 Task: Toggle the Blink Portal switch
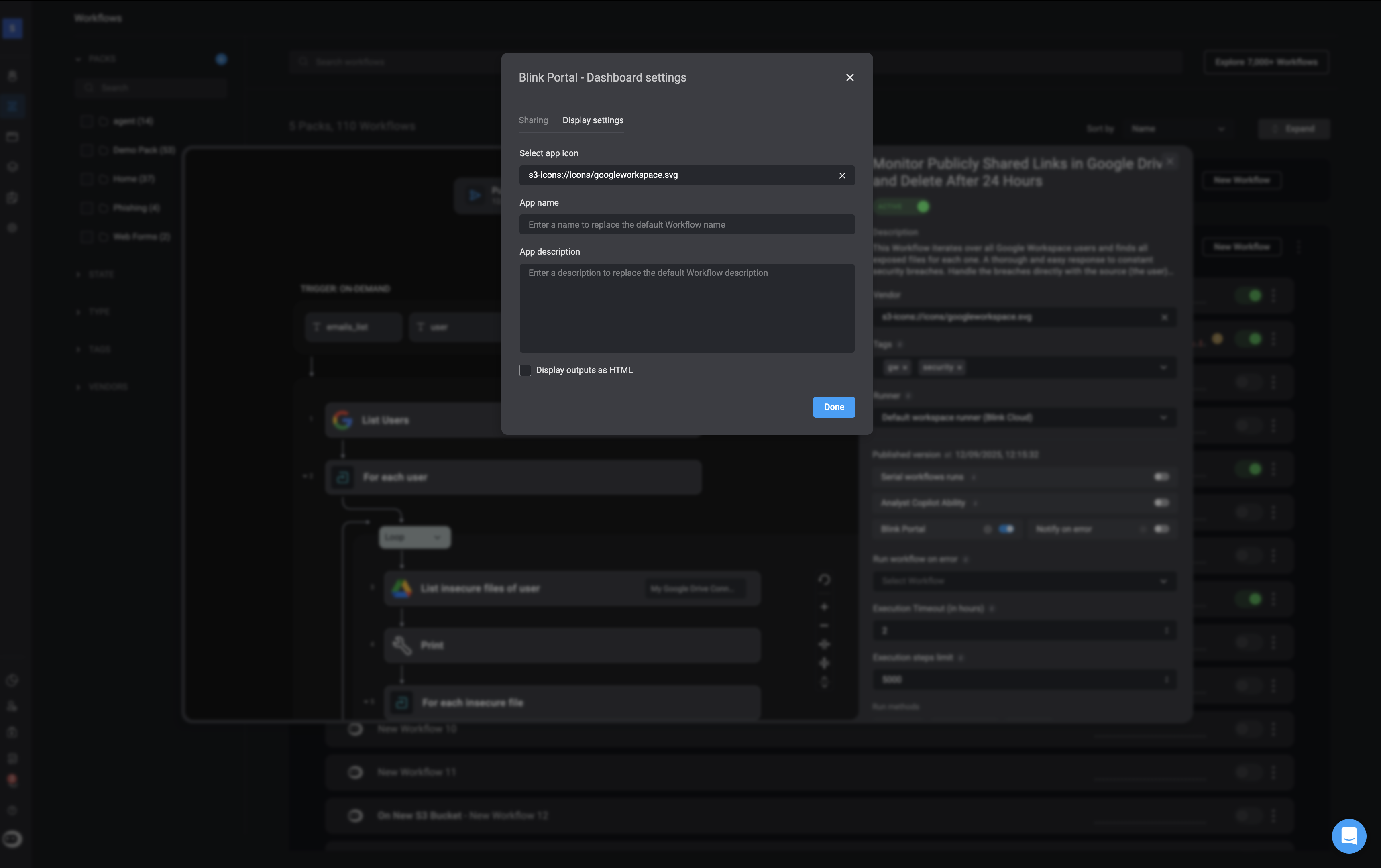click(1006, 529)
